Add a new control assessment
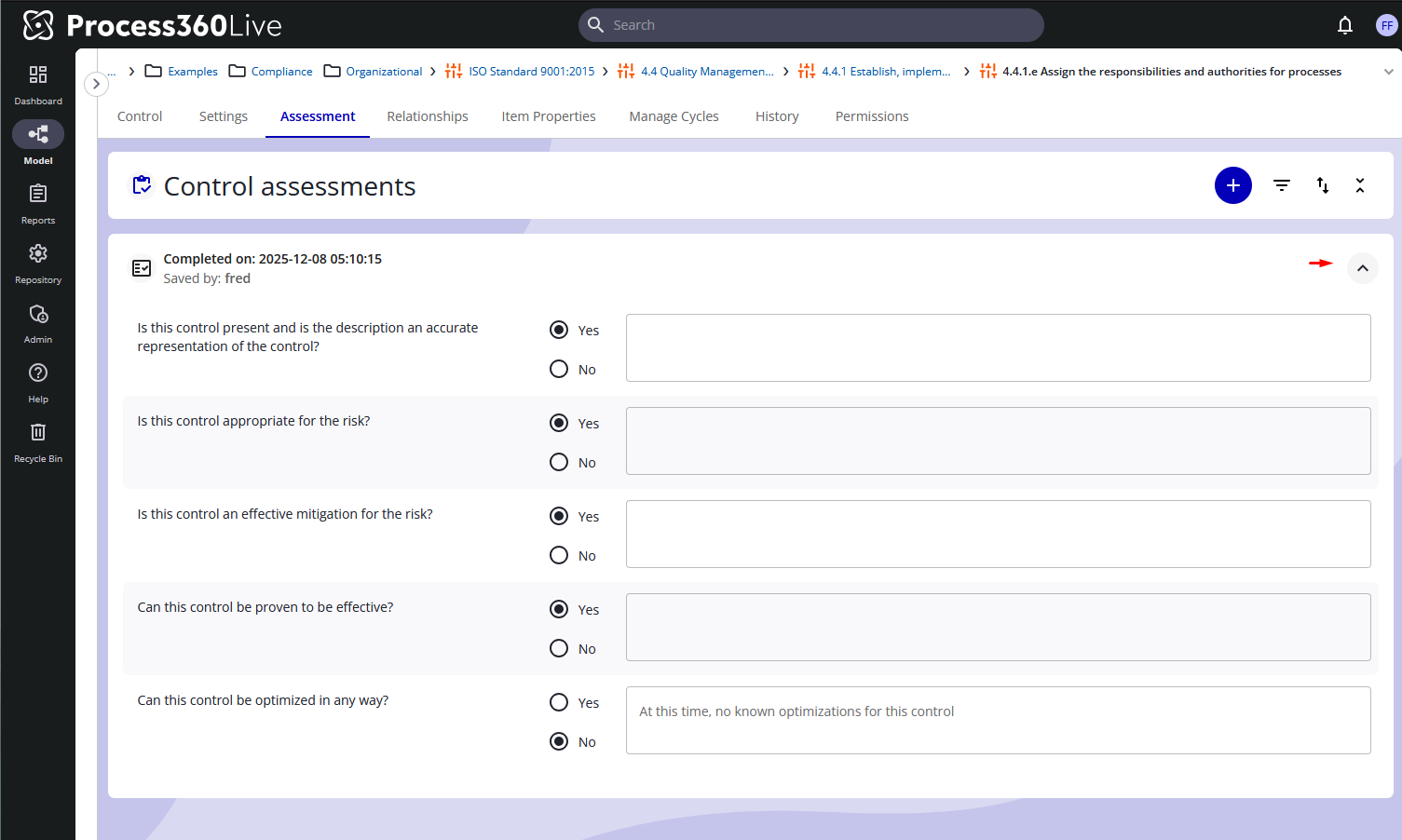The width and height of the screenshot is (1402, 840). tap(1232, 185)
